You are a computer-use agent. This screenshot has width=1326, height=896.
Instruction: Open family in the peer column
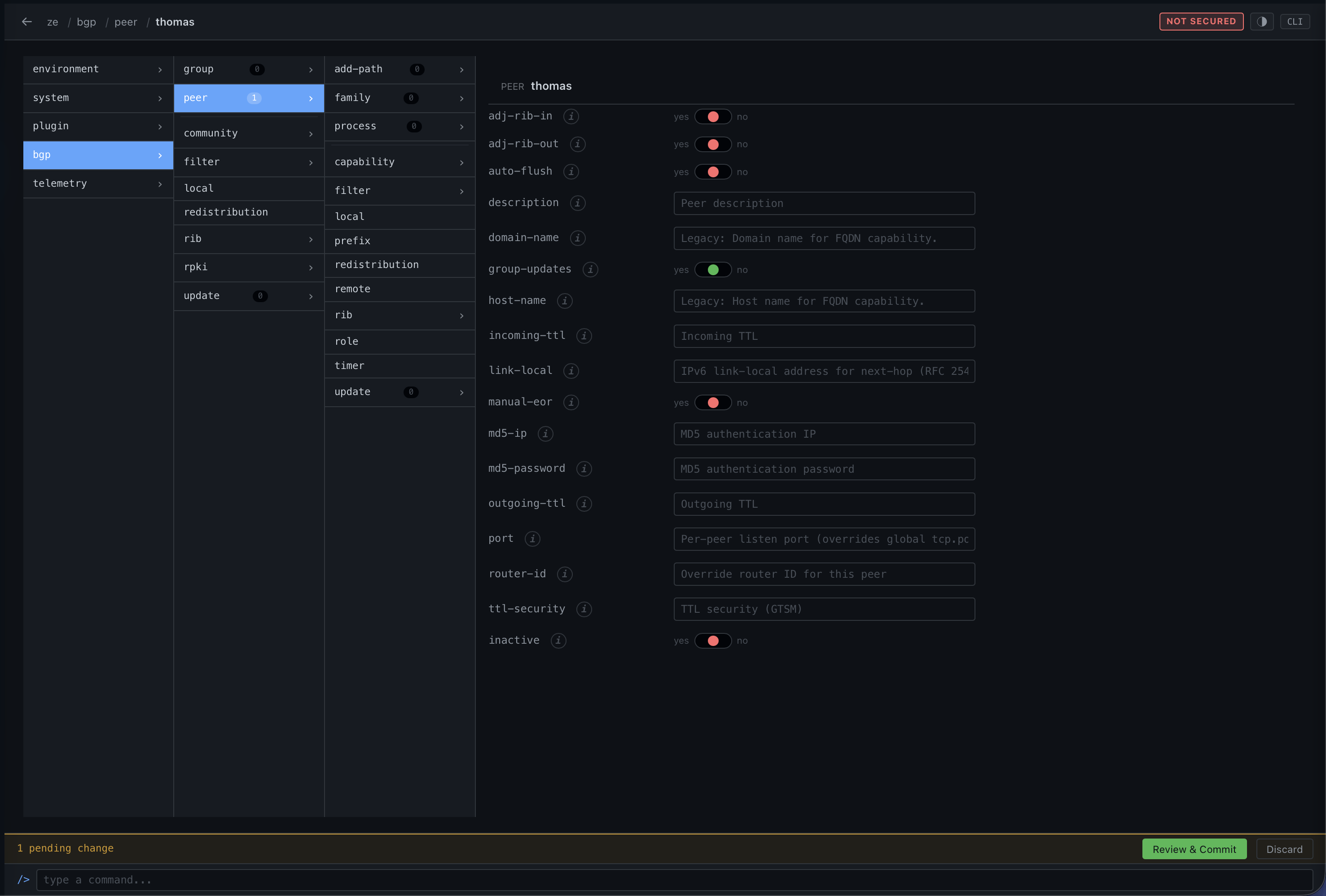[x=400, y=97]
